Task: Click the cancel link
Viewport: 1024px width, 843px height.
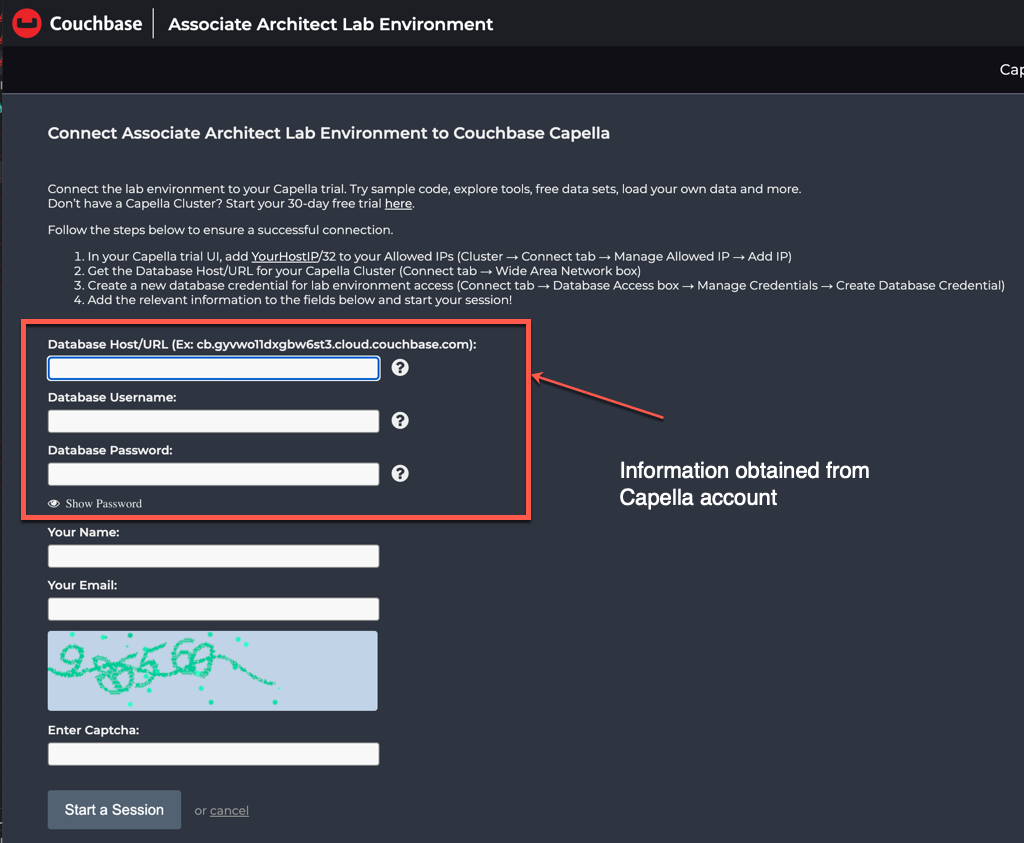Action: (229, 810)
